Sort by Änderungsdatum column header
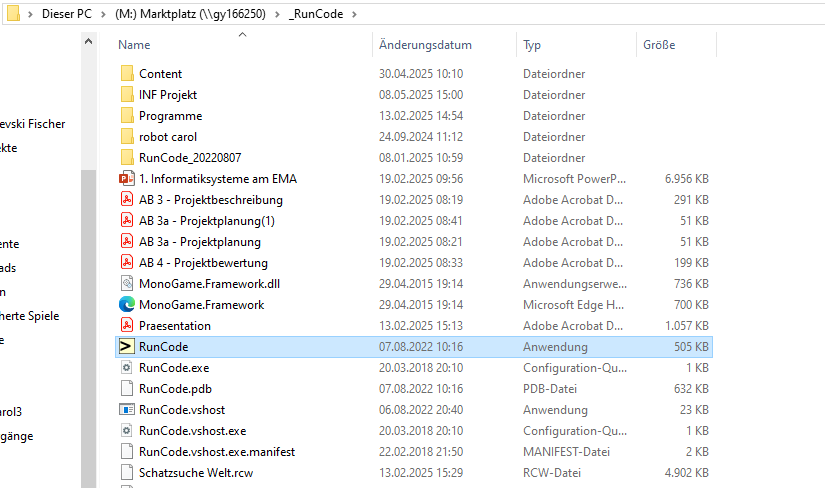The width and height of the screenshot is (825, 488). click(x=425, y=45)
